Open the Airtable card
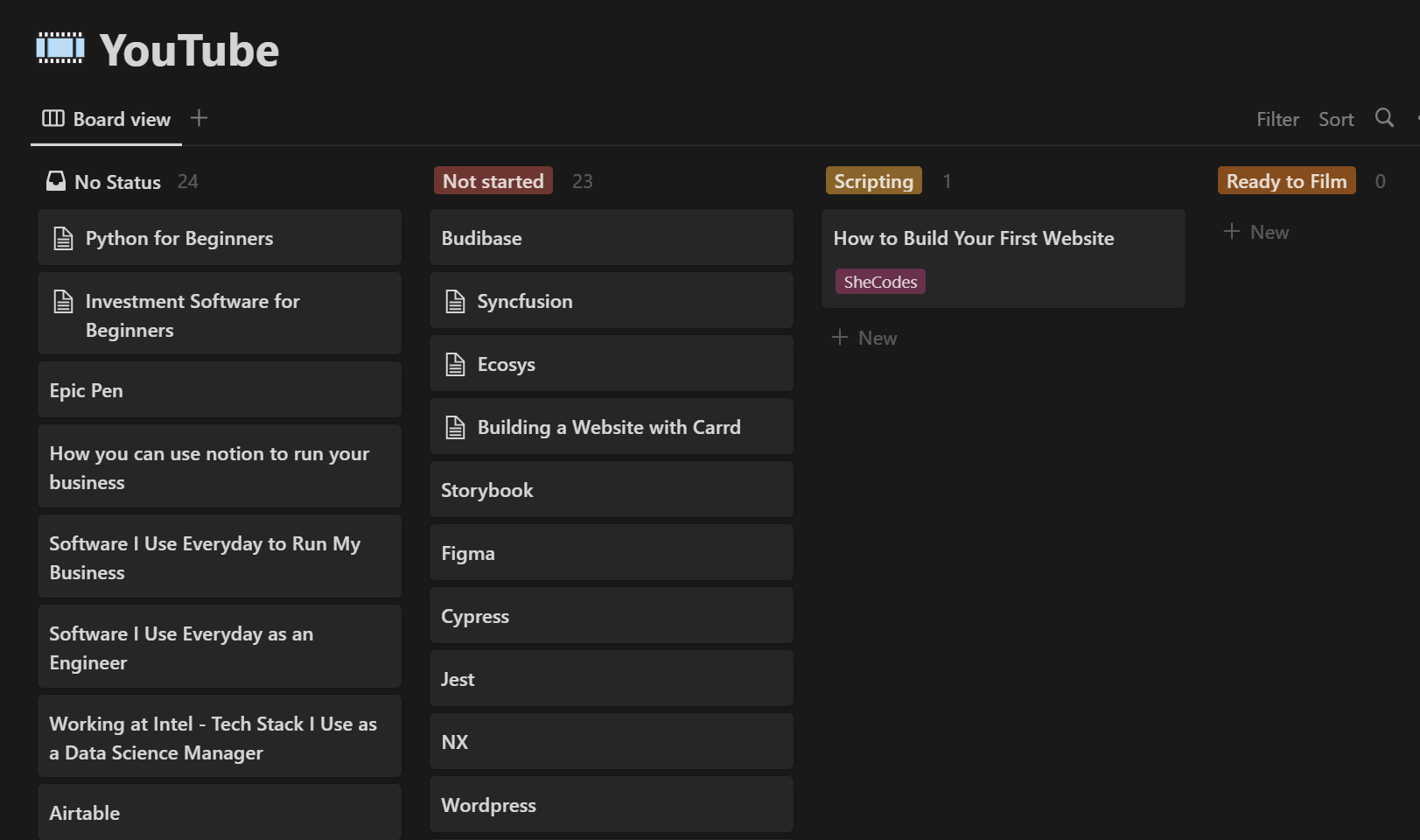This screenshot has width=1420, height=840. point(220,813)
